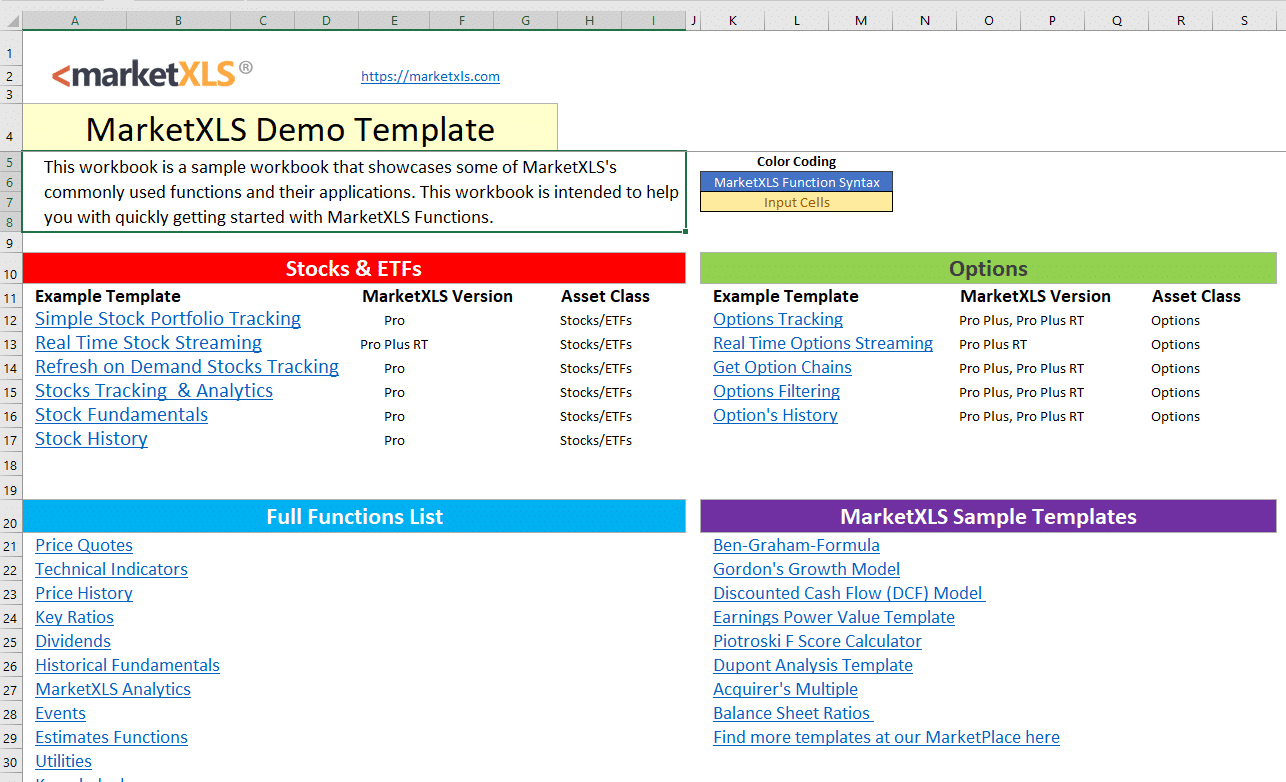Screen dimensions: 1286x782
Task: Select the Input Cells color cell
Action: 796,202
